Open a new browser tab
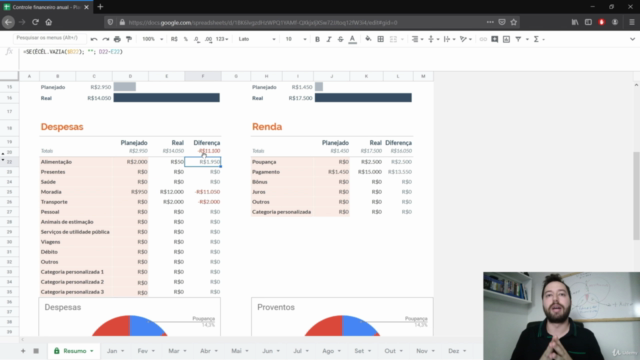Viewport: 640px width, 360px height. (x=100, y=7)
